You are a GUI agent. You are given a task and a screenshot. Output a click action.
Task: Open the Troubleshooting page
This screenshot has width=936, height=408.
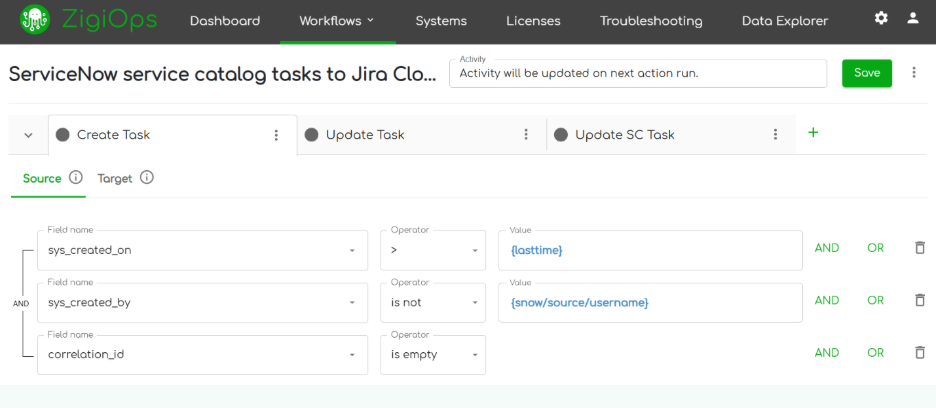[651, 21]
